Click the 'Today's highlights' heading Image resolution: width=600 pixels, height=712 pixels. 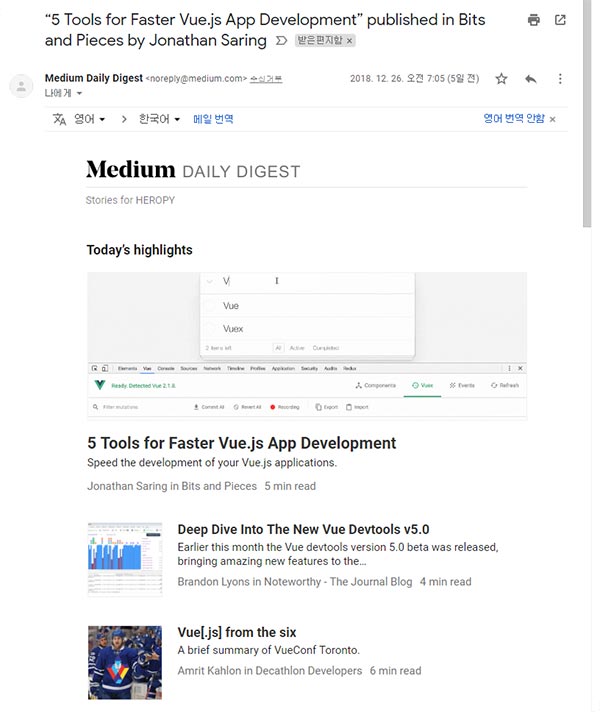pyautogui.click(x=139, y=250)
